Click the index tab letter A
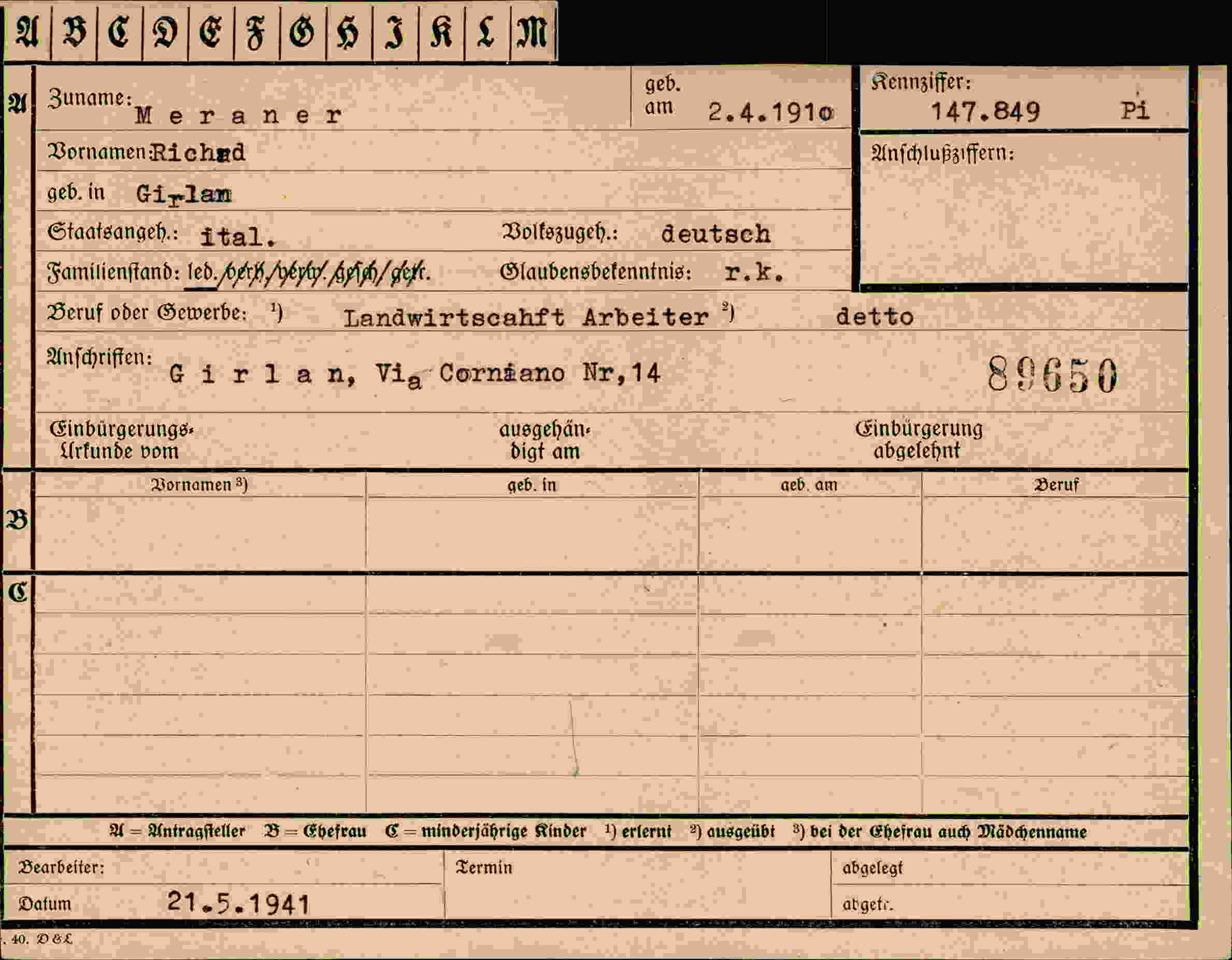 (27, 32)
